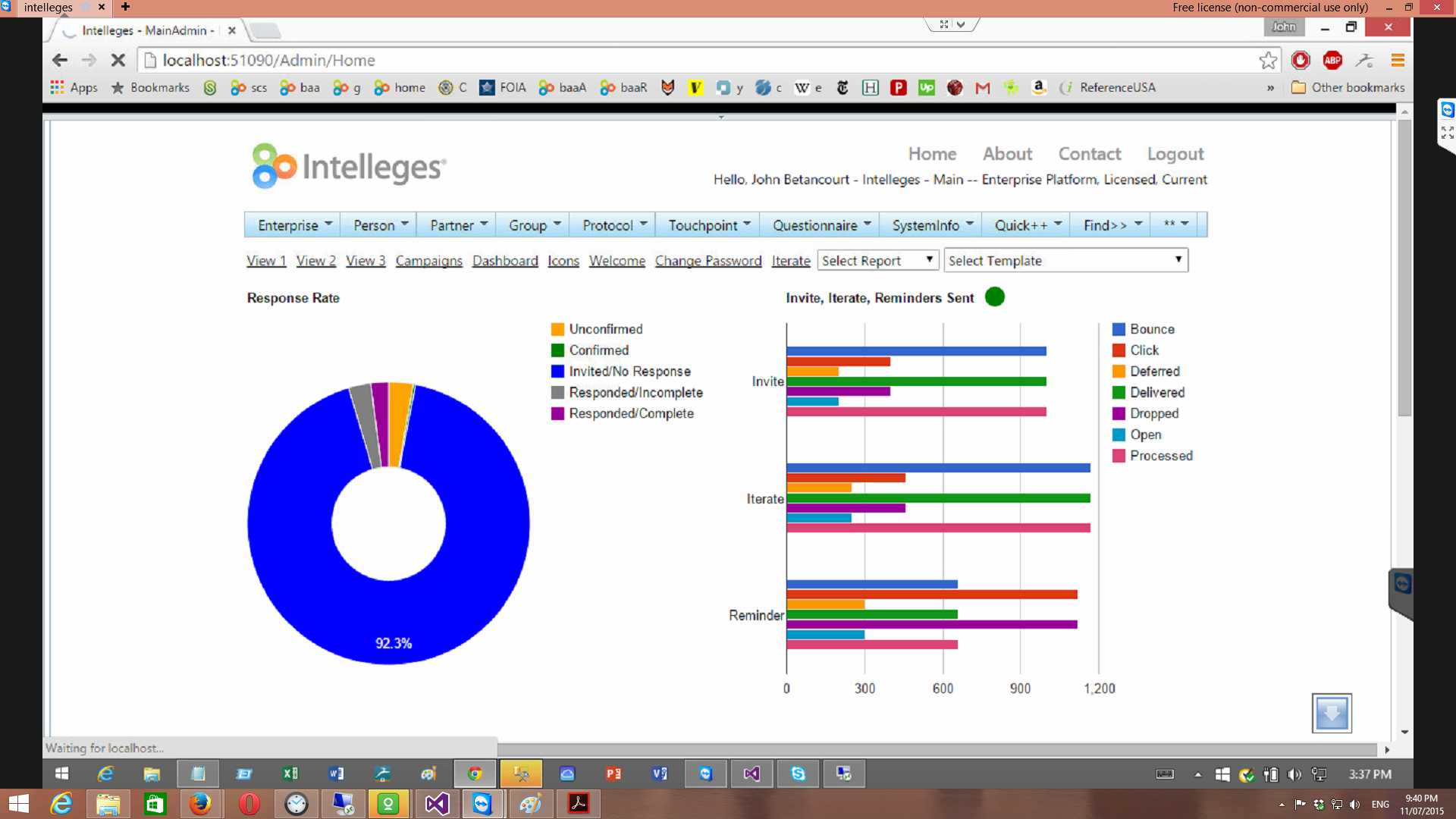Click the blue download arrow icon
Viewport: 1456px width, 819px height.
click(x=1332, y=713)
